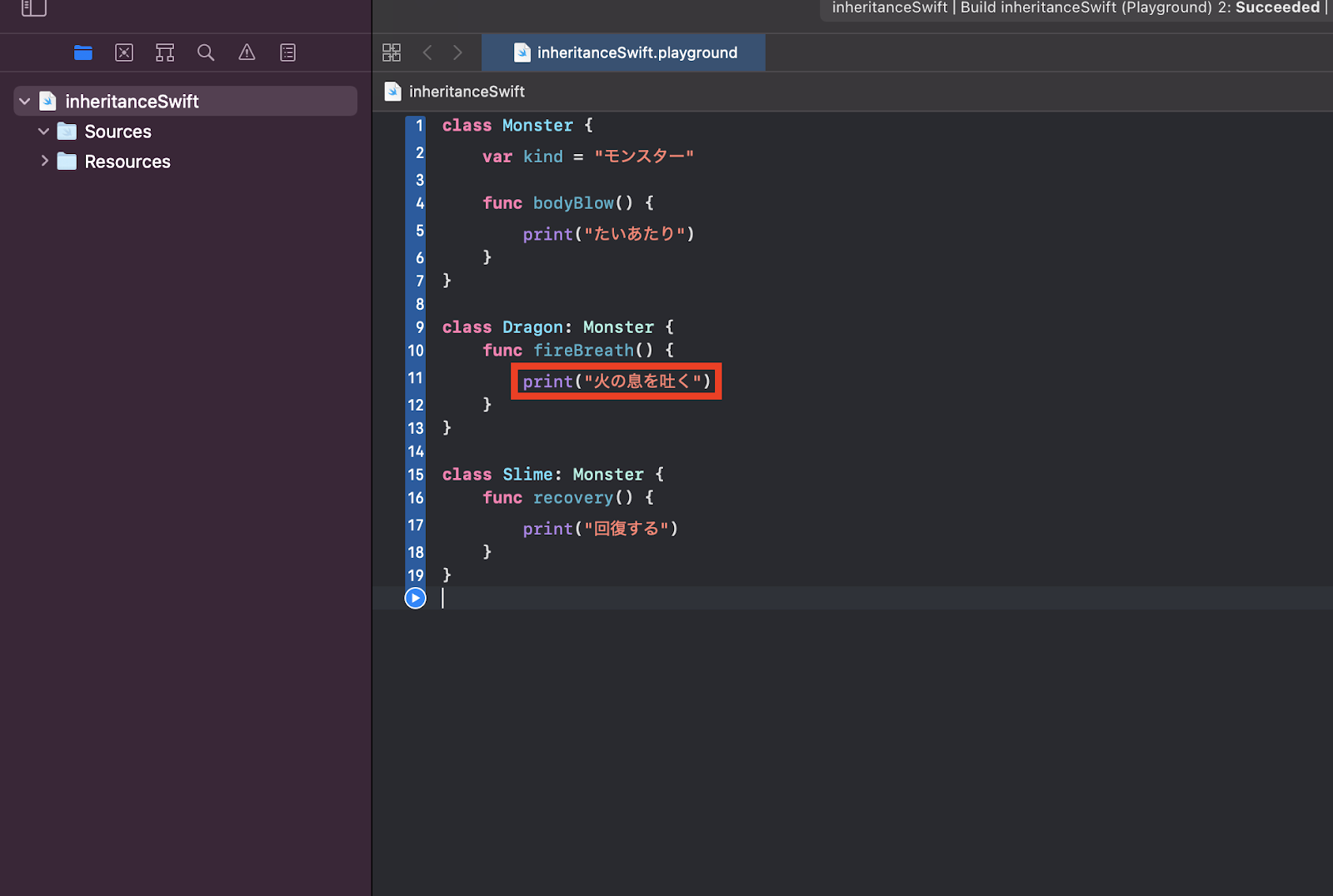Click the Sources folder icon
This screenshot has height=896, width=1333.
[x=67, y=132]
